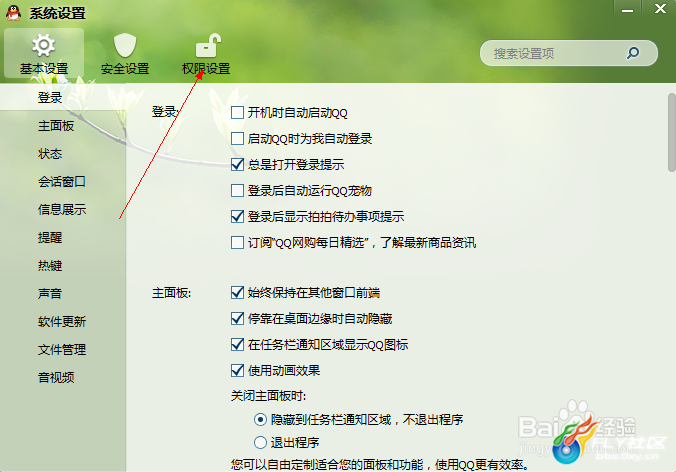Open the 热键 sidebar section

(50, 266)
